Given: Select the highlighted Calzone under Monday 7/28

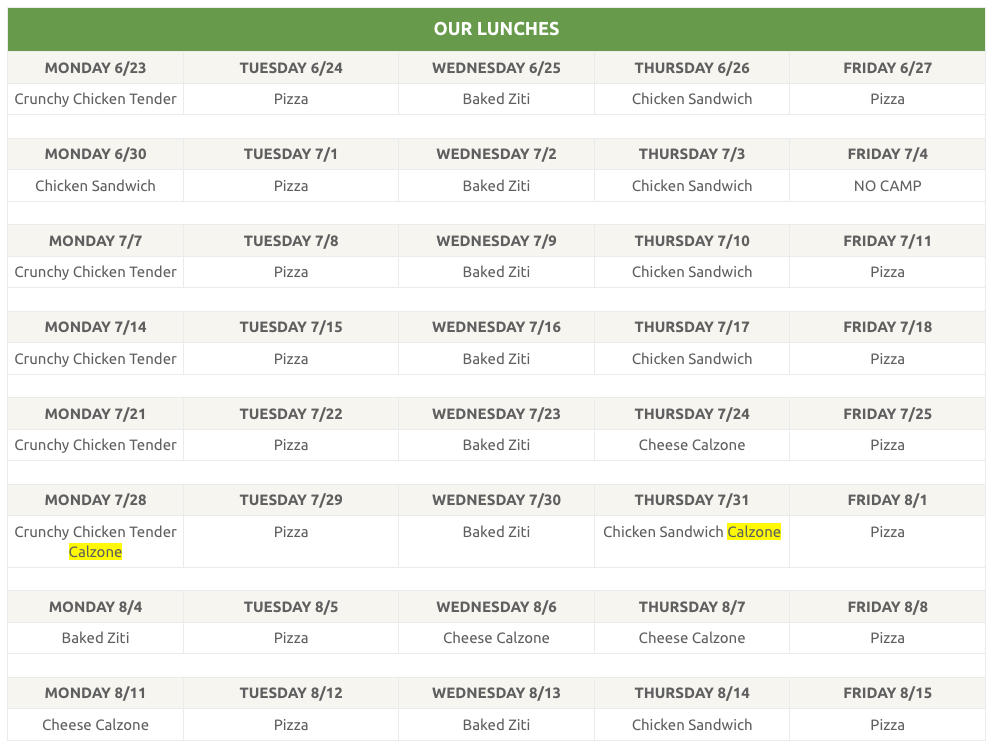Looking at the screenshot, I should [x=95, y=552].
